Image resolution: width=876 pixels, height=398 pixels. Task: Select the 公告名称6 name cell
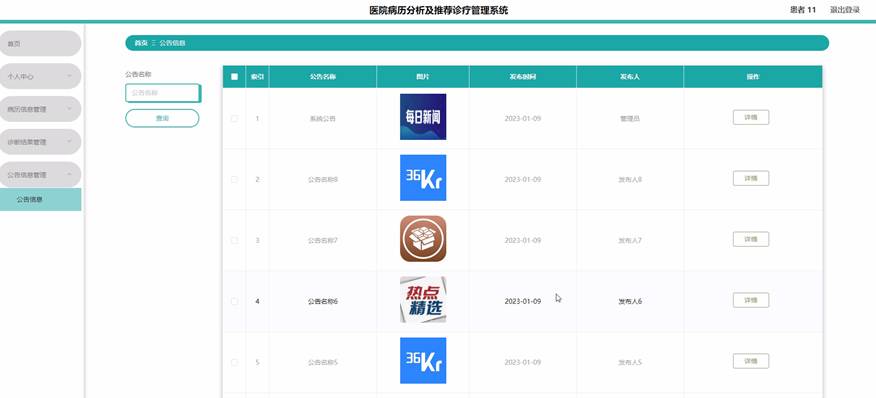pyautogui.click(x=323, y=302)
